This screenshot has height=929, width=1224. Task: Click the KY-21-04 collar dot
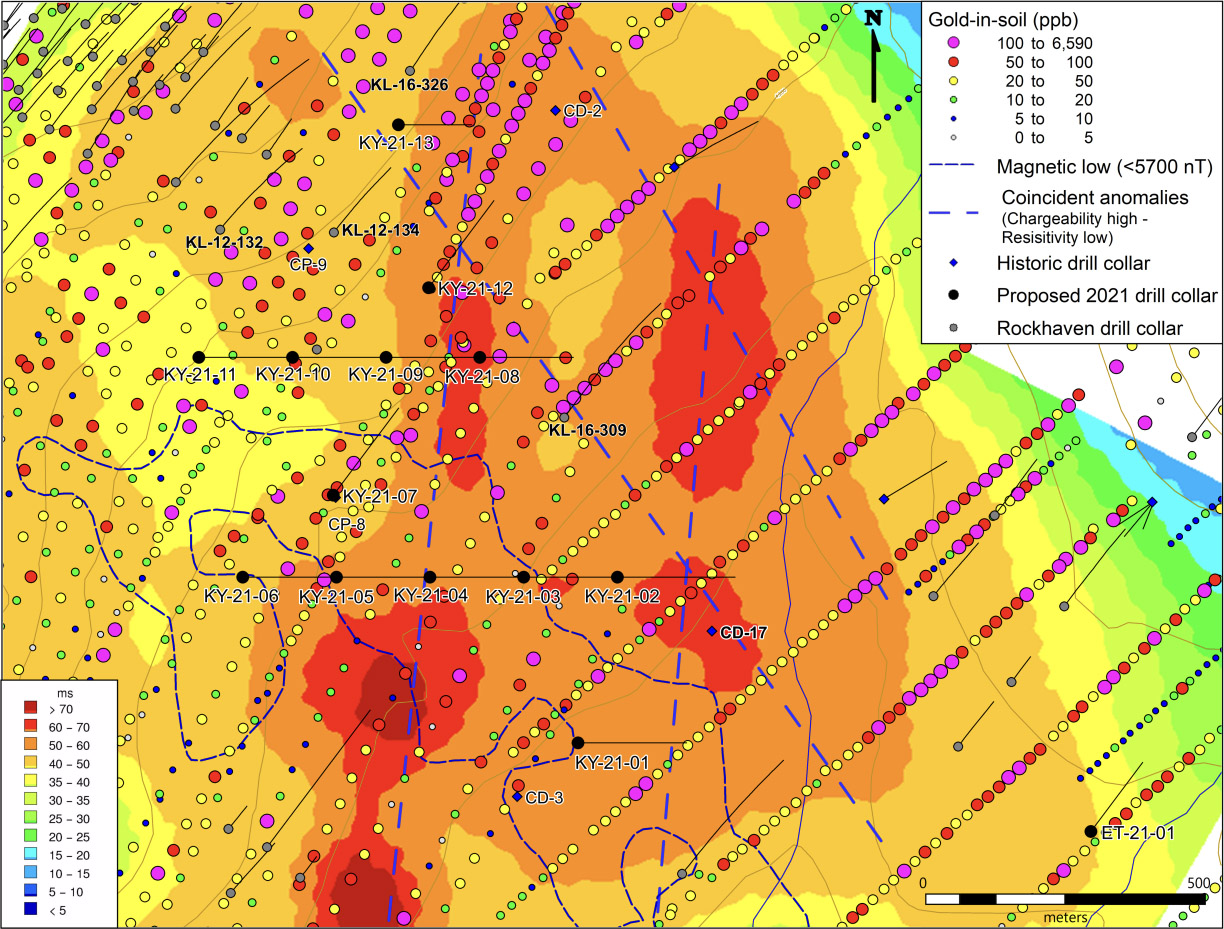click(x=430, y=576)
